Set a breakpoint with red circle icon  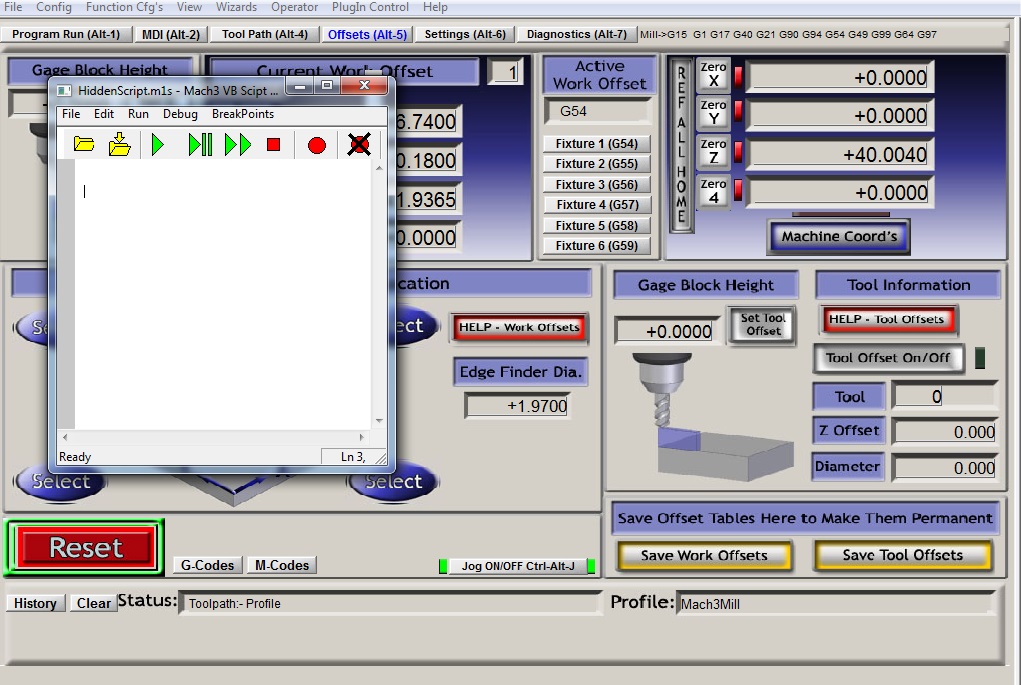pos(317,145)
